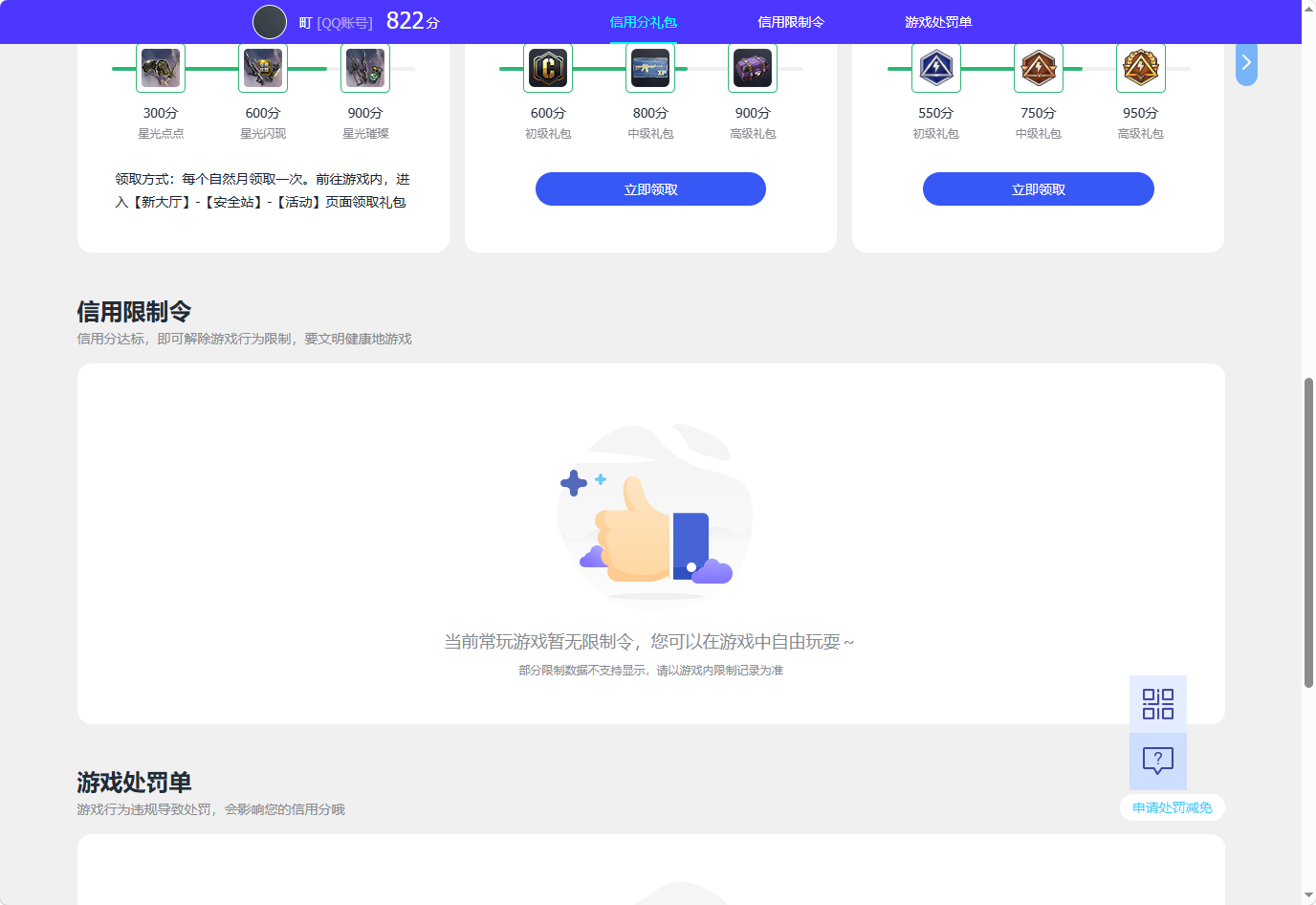
Task: Click the 信用限制令 section heading
Action: coord(135,312)
